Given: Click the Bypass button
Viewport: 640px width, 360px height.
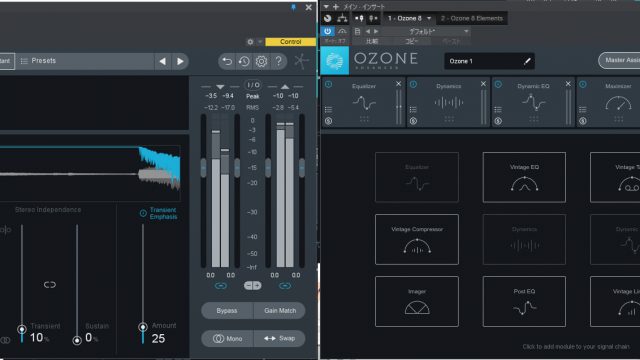Looking at the screenshot, I should click(227, 311).
